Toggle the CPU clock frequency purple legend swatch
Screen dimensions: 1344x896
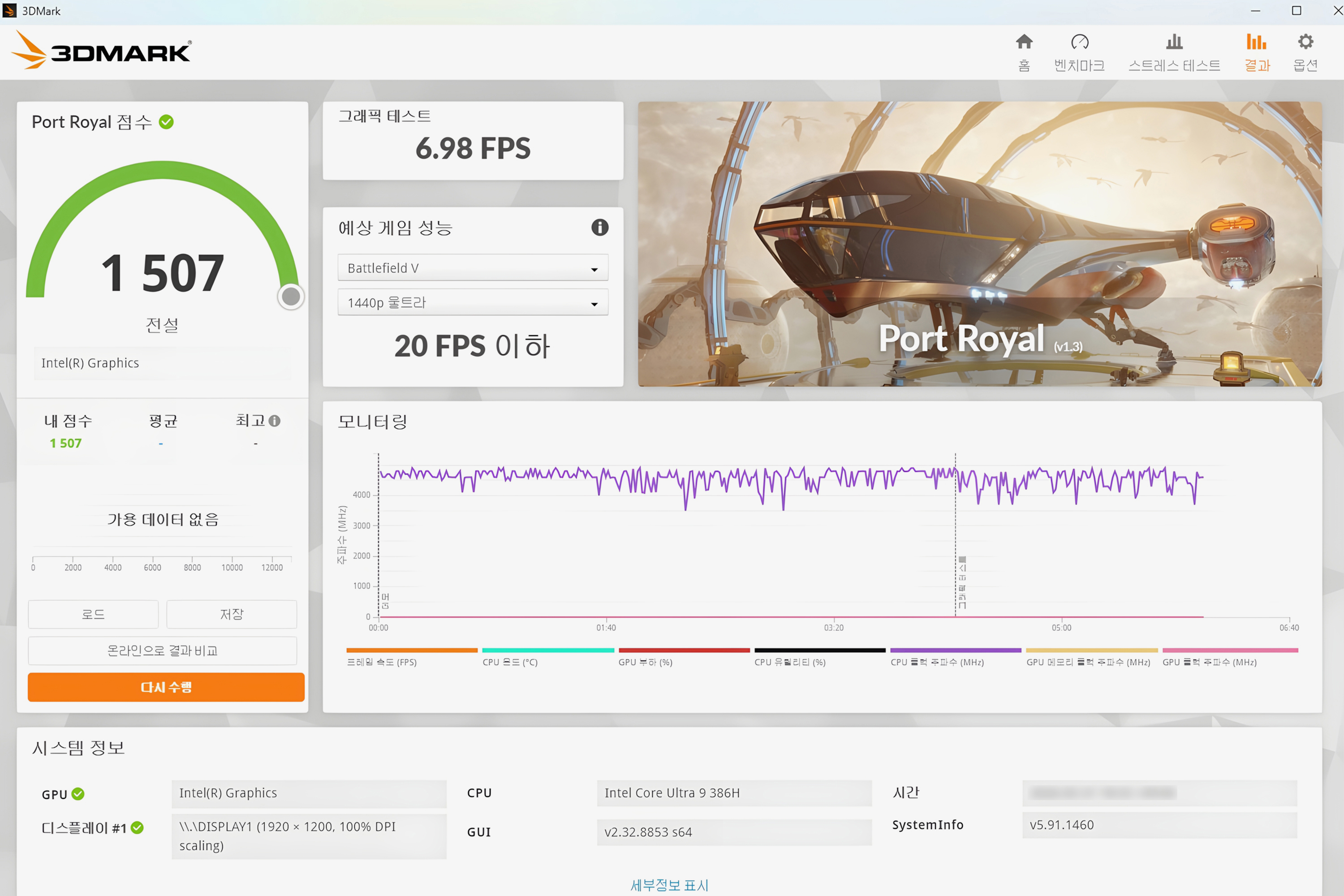956,650
